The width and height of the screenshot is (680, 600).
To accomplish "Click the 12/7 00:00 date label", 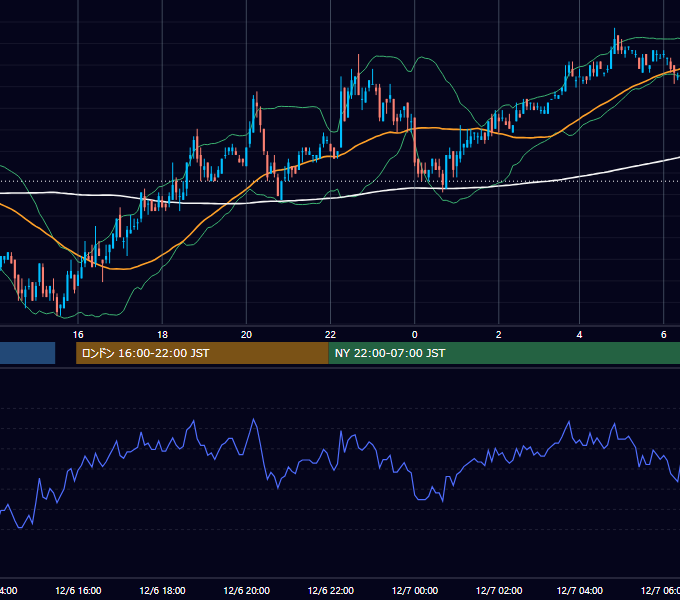I will (x=415, y=591).
